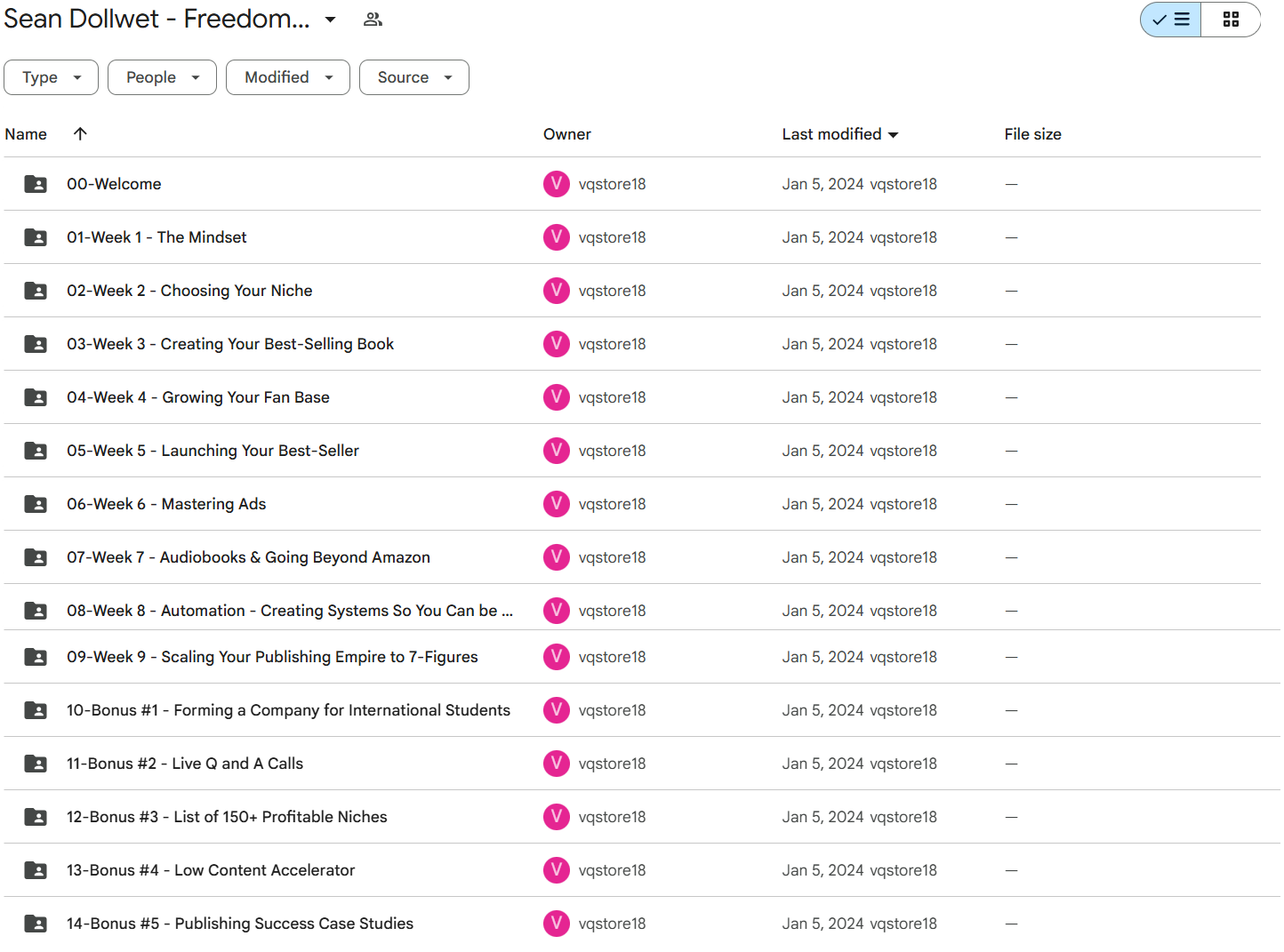
Task: Click owner name vqstore18 in 03-Week 3 row
Action: pos(612,344)
